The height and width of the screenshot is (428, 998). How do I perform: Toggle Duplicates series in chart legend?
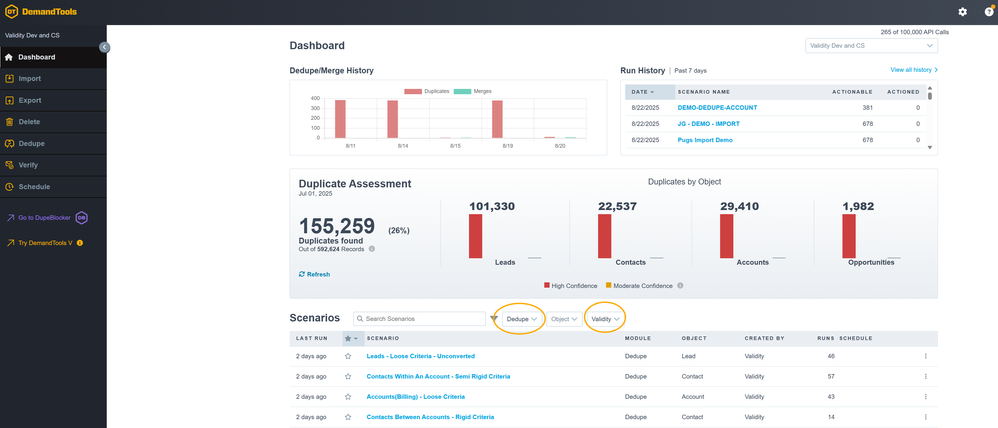coord(426,91)
